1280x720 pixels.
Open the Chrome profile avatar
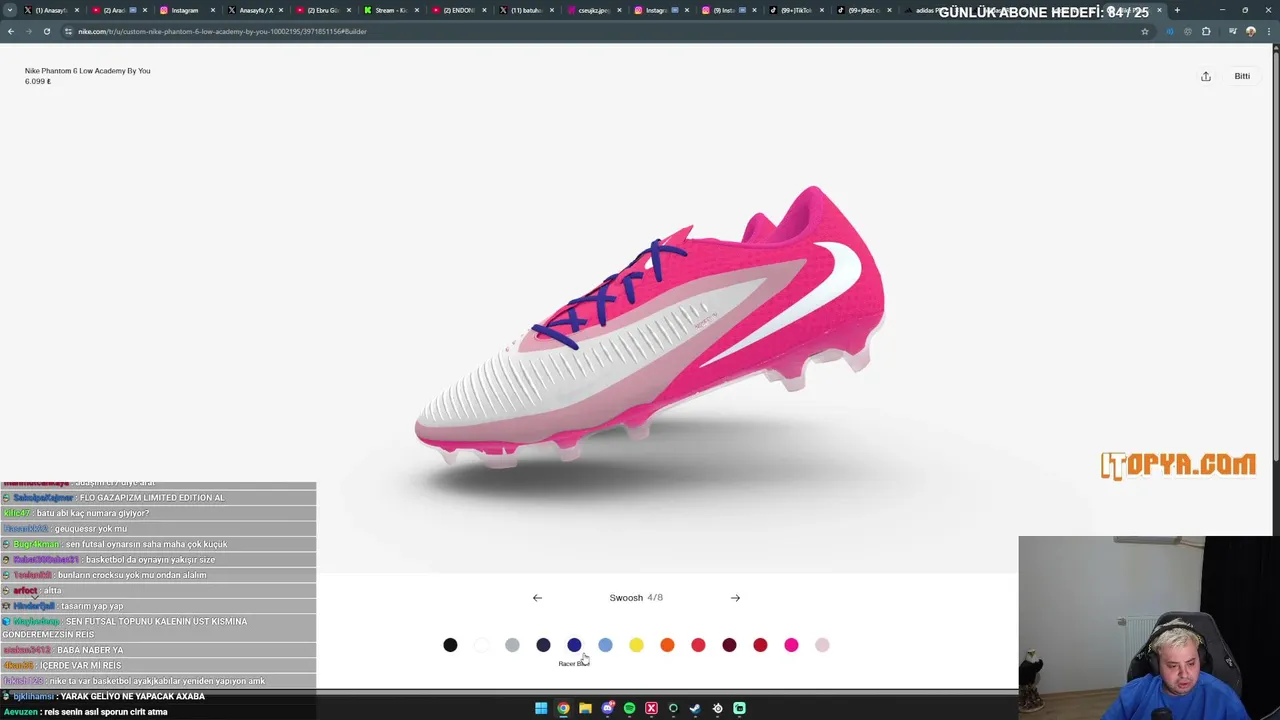1250,31
